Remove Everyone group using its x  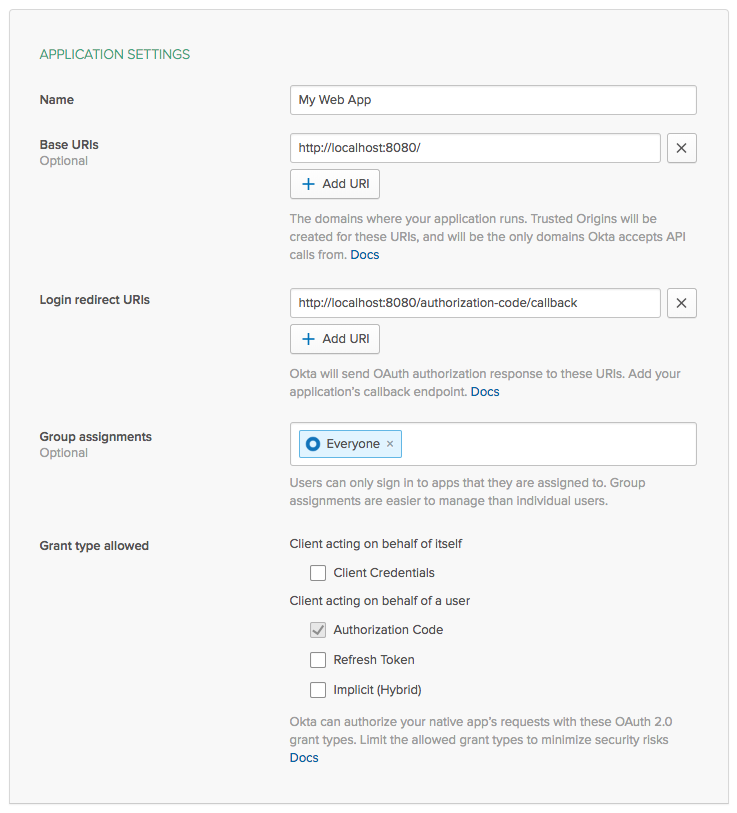coord(390,444)
